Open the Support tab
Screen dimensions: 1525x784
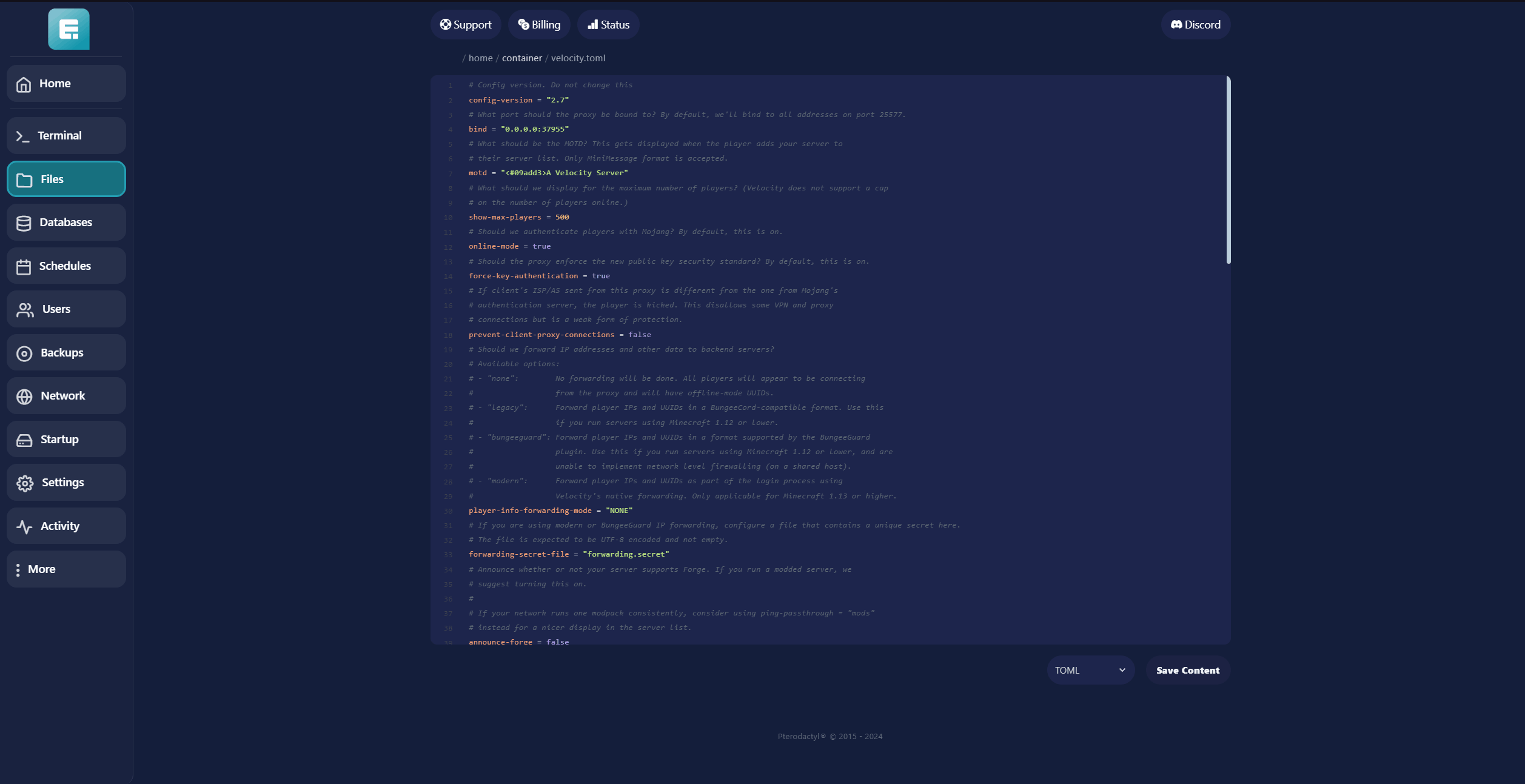point(466,25)
